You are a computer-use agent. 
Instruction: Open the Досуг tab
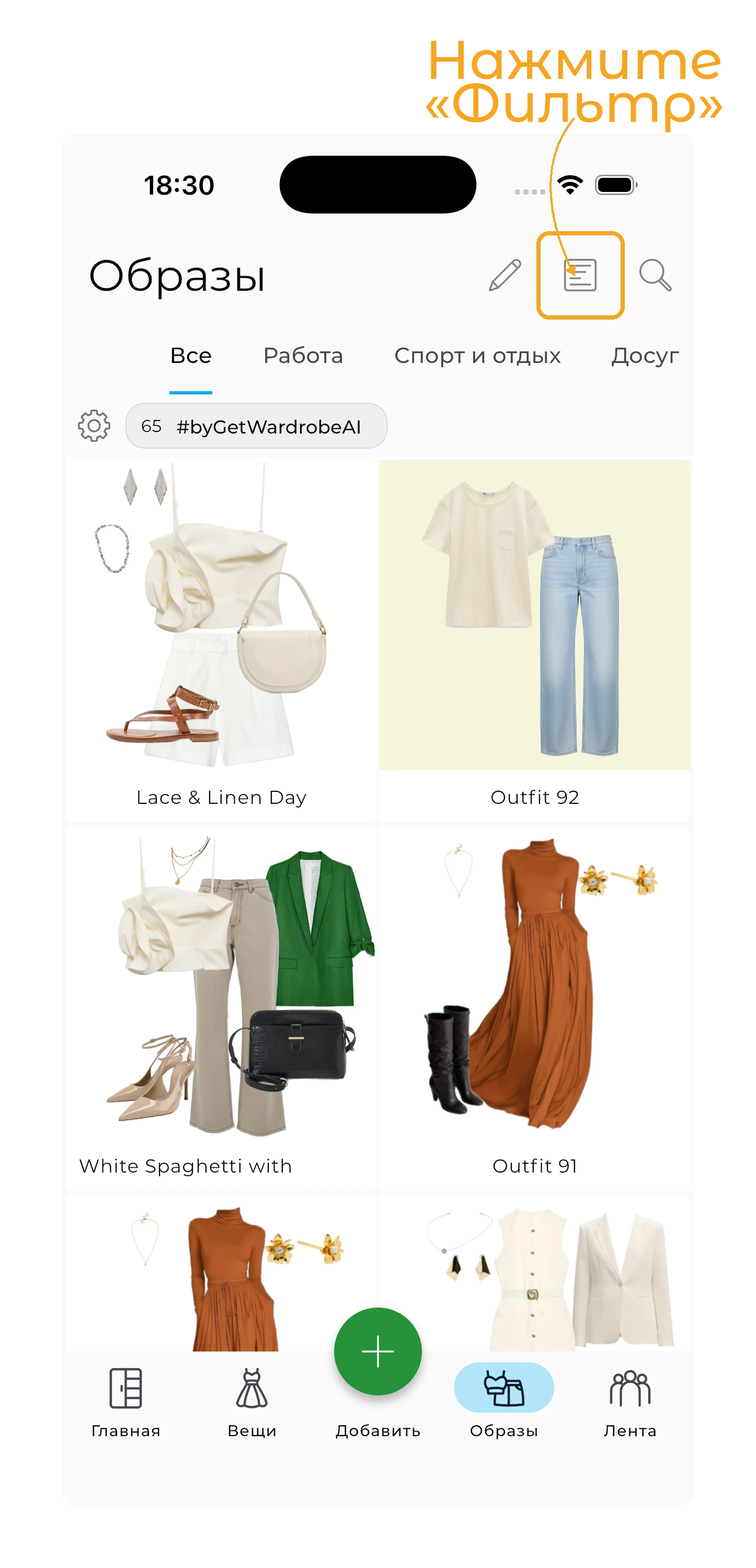(x=645, y=356)
